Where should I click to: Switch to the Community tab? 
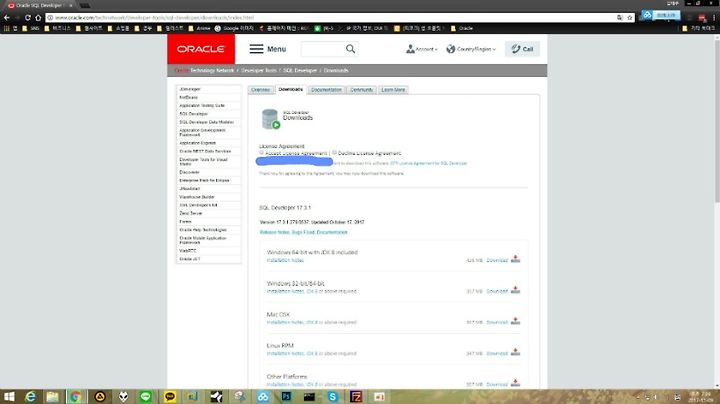361,90
